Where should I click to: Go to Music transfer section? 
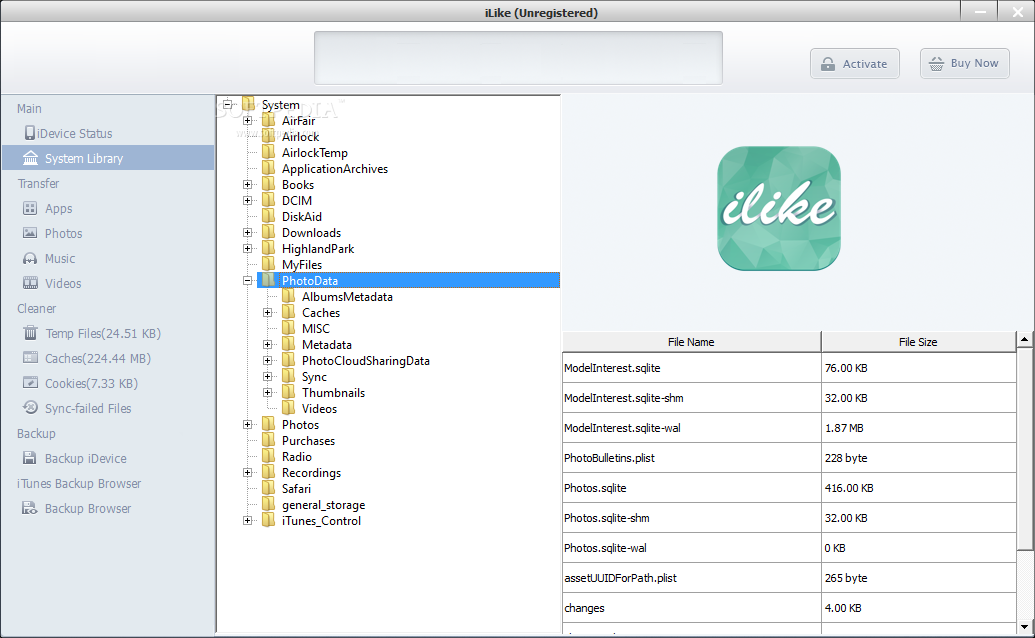pyautogui.click(x=108, y=259)
